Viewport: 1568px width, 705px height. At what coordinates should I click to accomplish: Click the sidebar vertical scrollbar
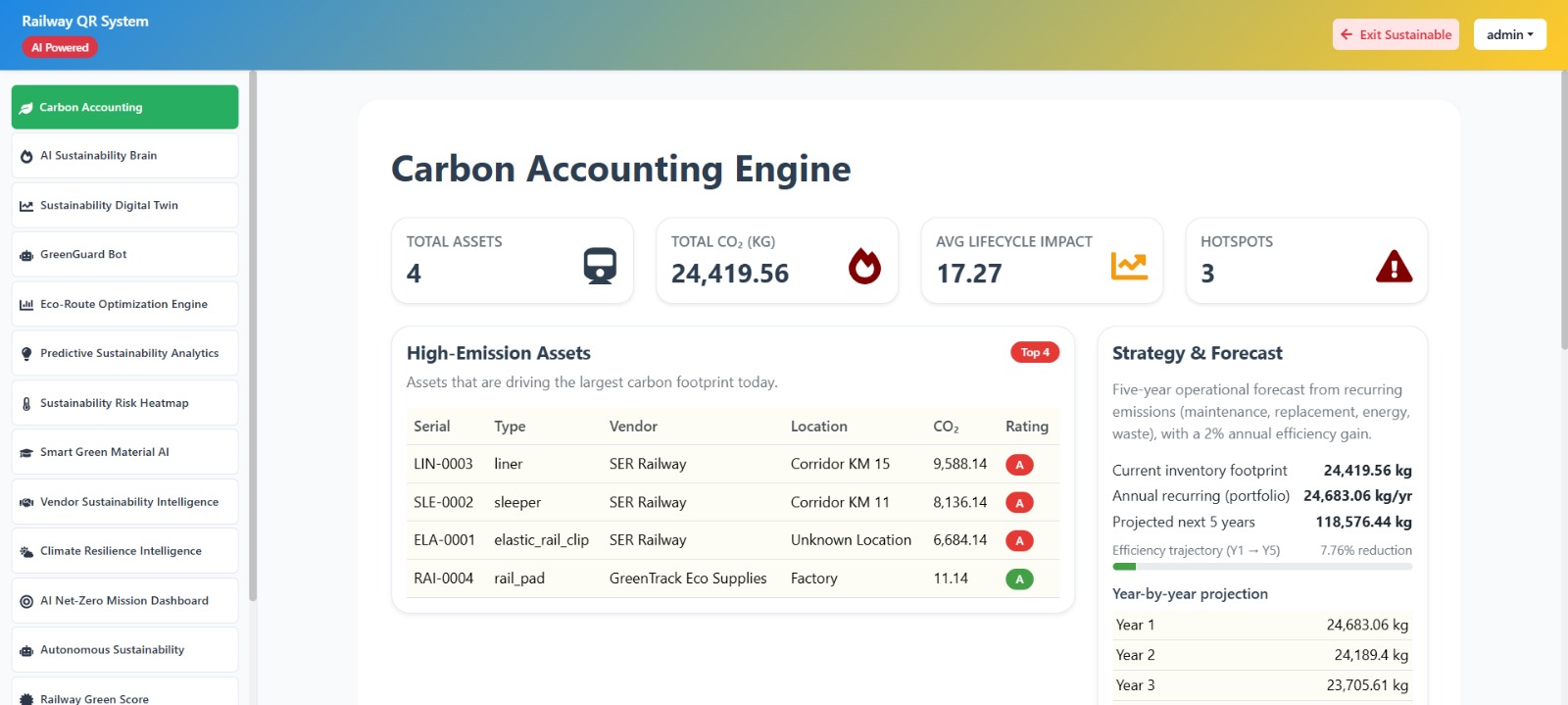(x=253, y=335)
